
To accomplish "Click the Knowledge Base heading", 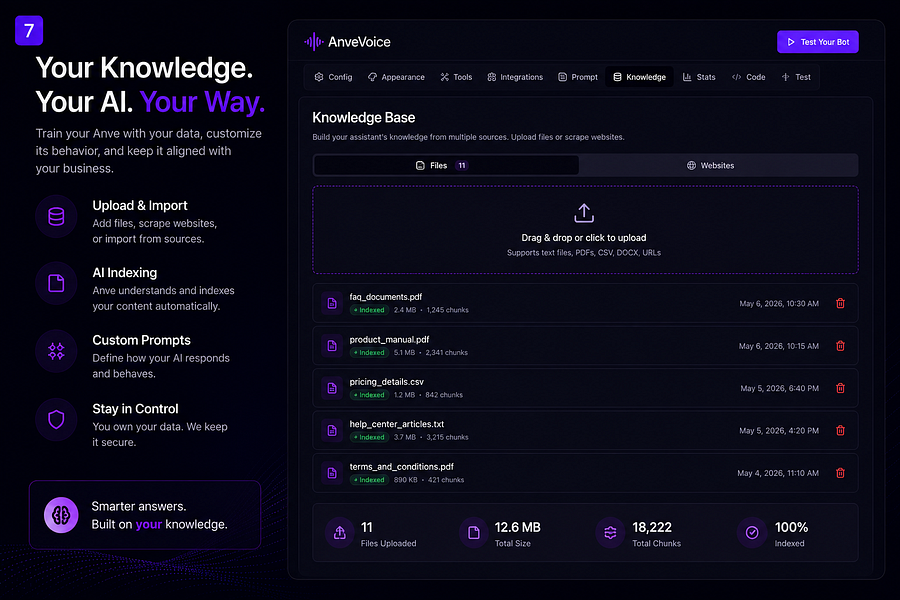I will [x=363, y=118].
